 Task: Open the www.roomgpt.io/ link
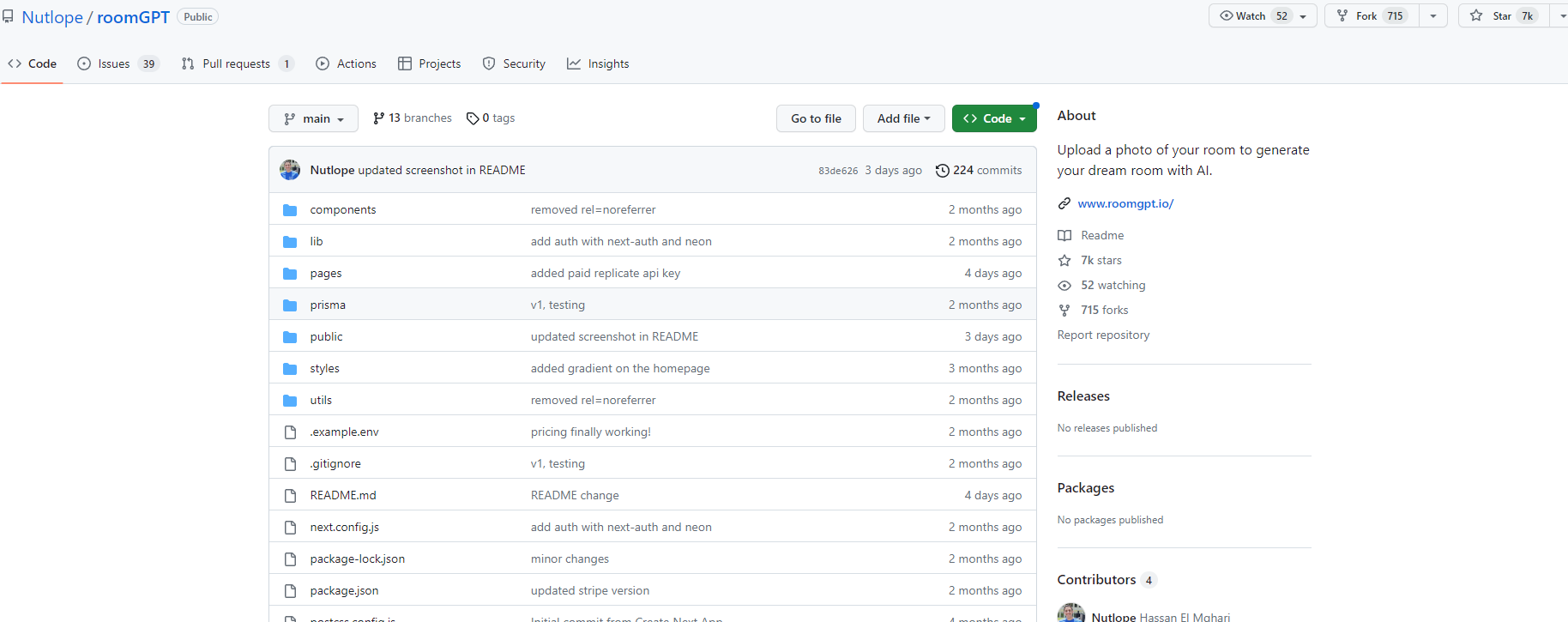click(1125, 203)
